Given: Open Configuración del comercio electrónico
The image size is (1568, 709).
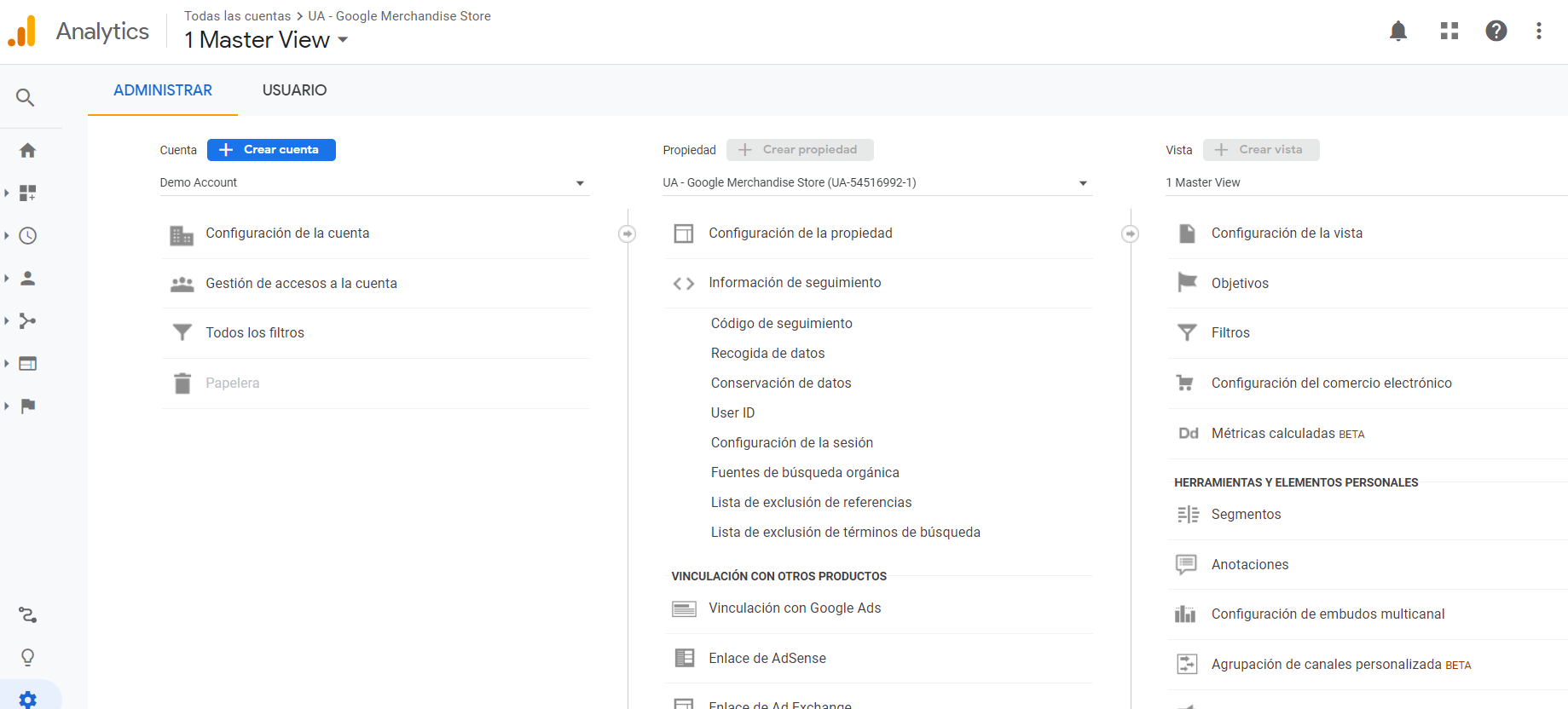Looking at the screenshot, I should [1332, 383].
